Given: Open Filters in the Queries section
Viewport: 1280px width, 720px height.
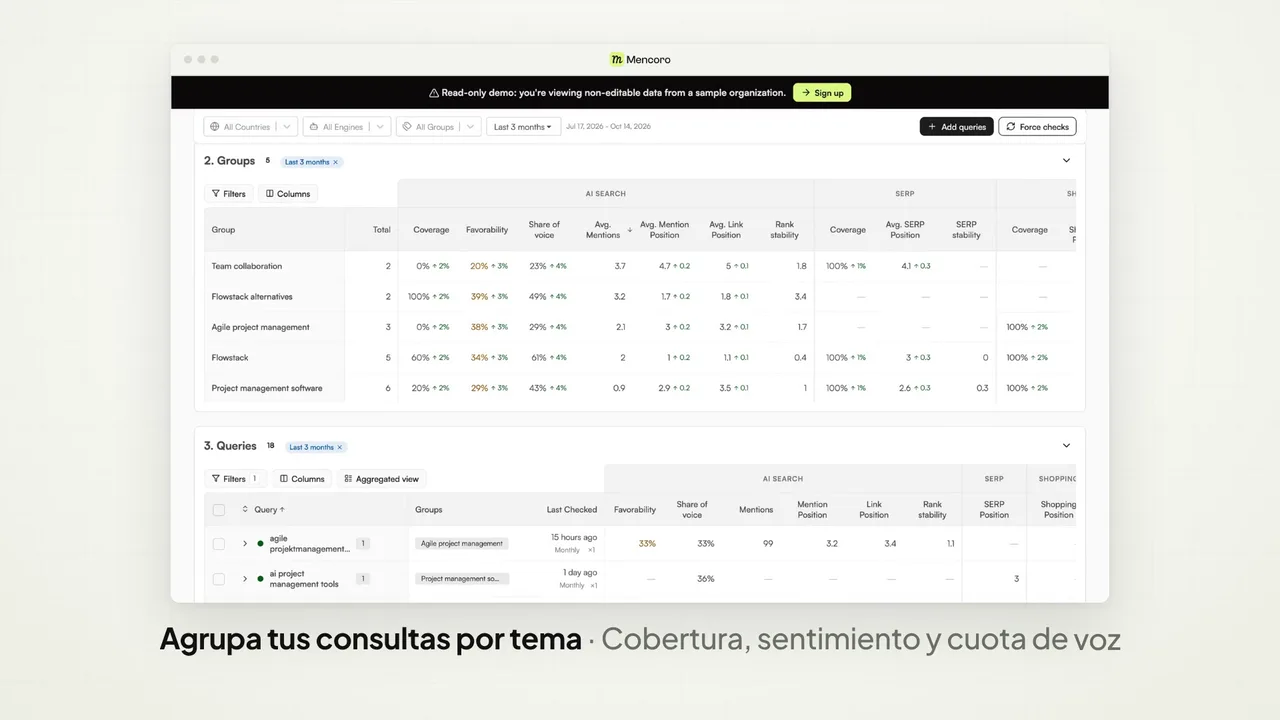Looking at the screenshot, I should click(236, 479).
